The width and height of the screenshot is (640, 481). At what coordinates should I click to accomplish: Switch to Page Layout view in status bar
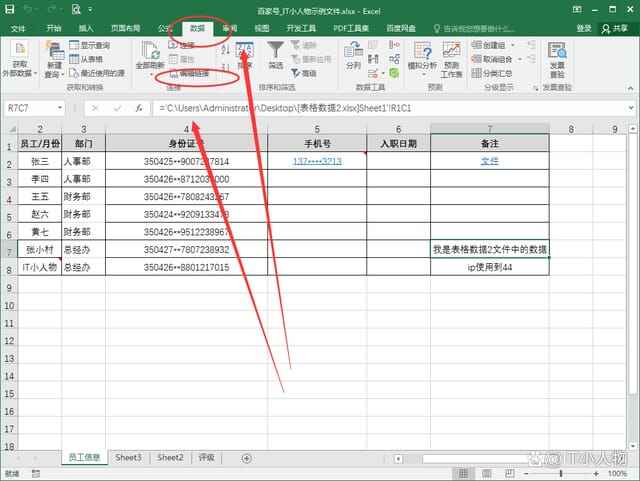point(487,473)
